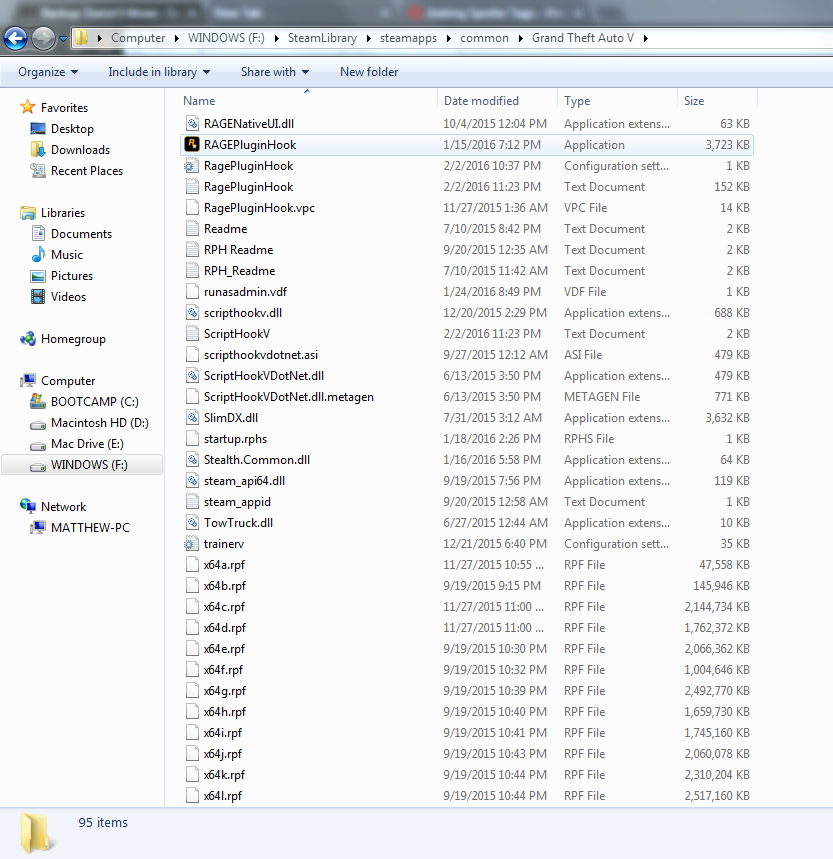Image resolution: width=833 pixels, height=859 pixels.
Task: Expand breadcrumb arrow after Computer
Action: tap(176, 38)
